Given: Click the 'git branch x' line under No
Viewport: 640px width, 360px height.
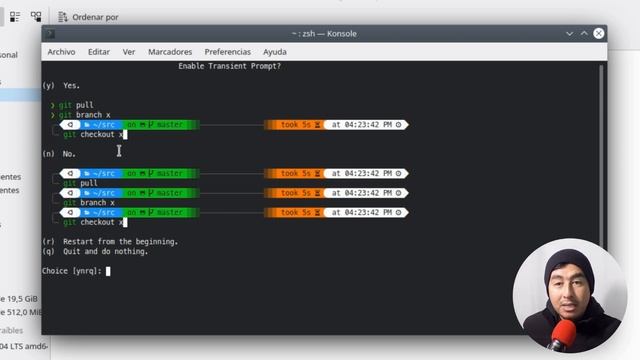Looking at the screenshot, I should [89, 202].
